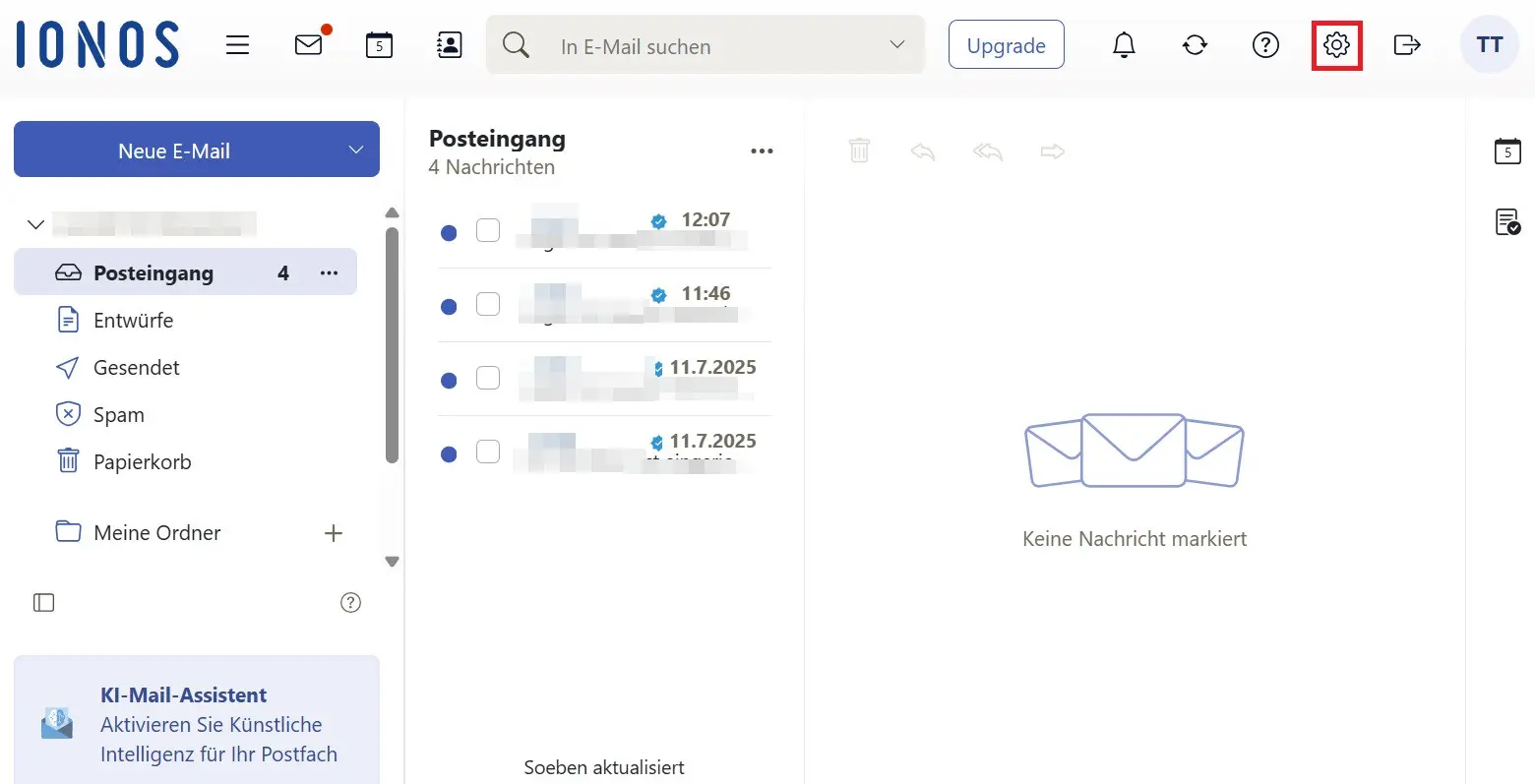Open the calendar icon in top bar
1535x784 pixels.
coord(378,44)
